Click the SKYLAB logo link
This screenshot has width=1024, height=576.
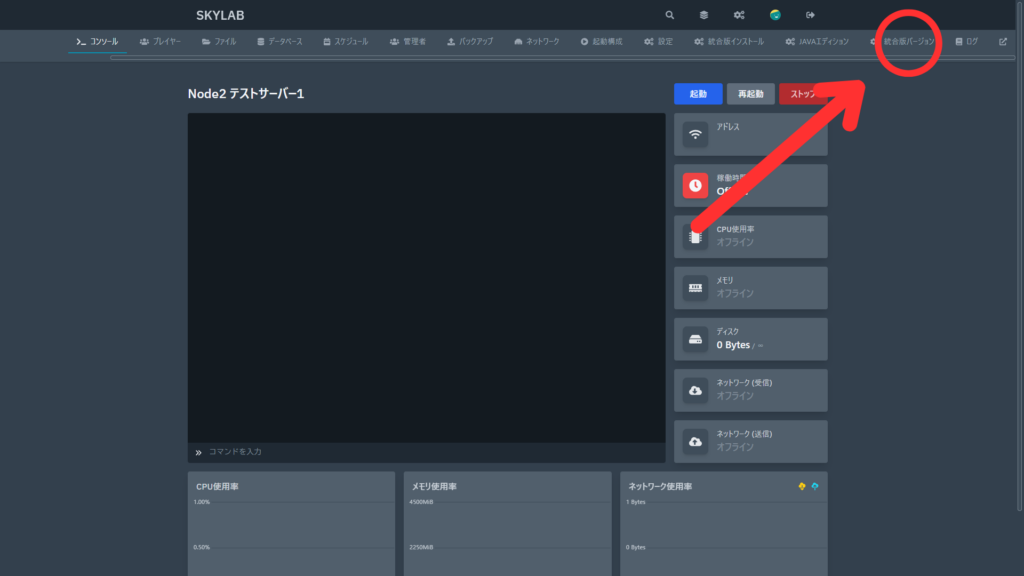pos(220,15)
